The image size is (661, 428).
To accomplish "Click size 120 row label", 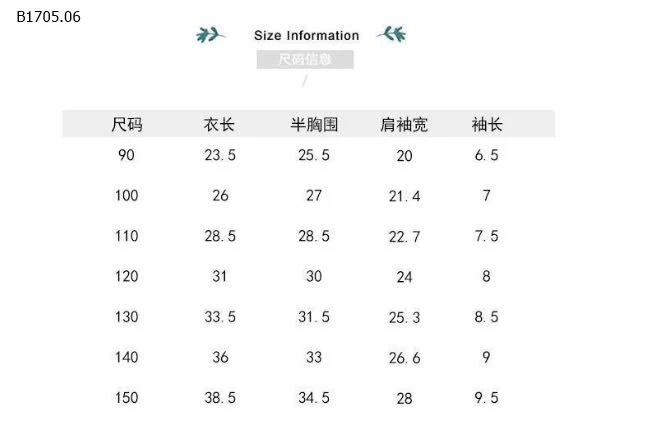I will (126, 276).
